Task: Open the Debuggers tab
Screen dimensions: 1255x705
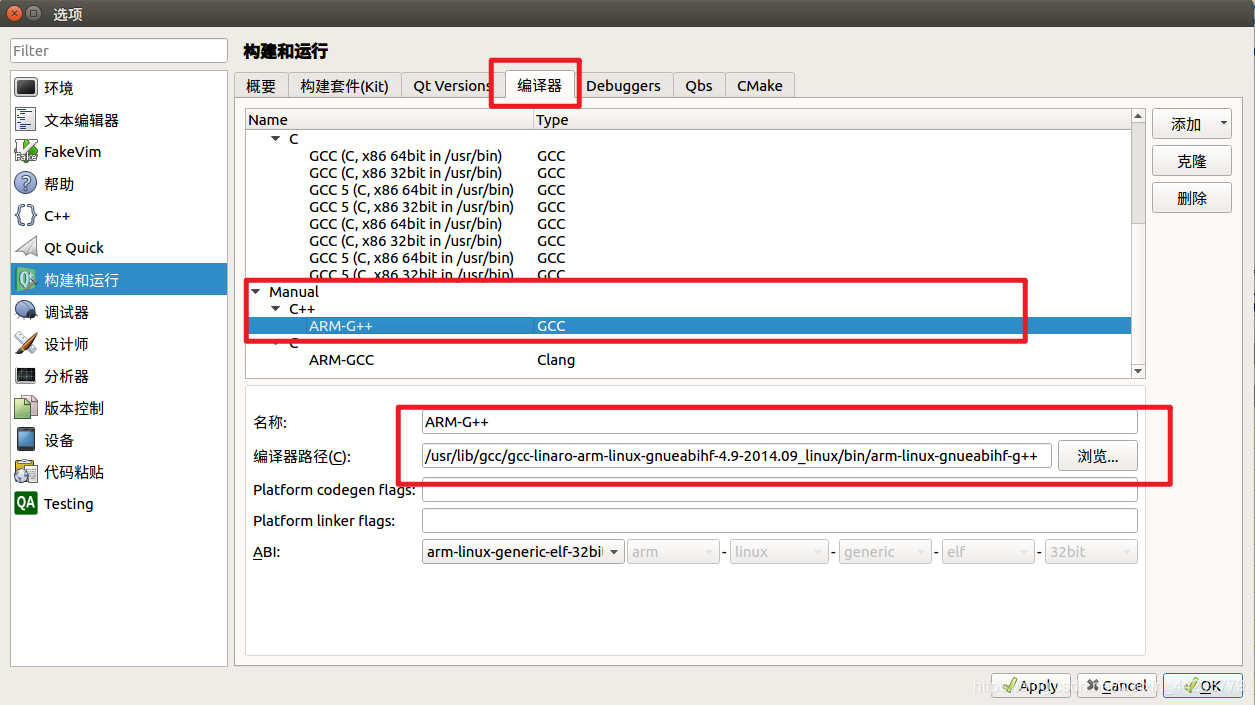Action: pos(623,86)
